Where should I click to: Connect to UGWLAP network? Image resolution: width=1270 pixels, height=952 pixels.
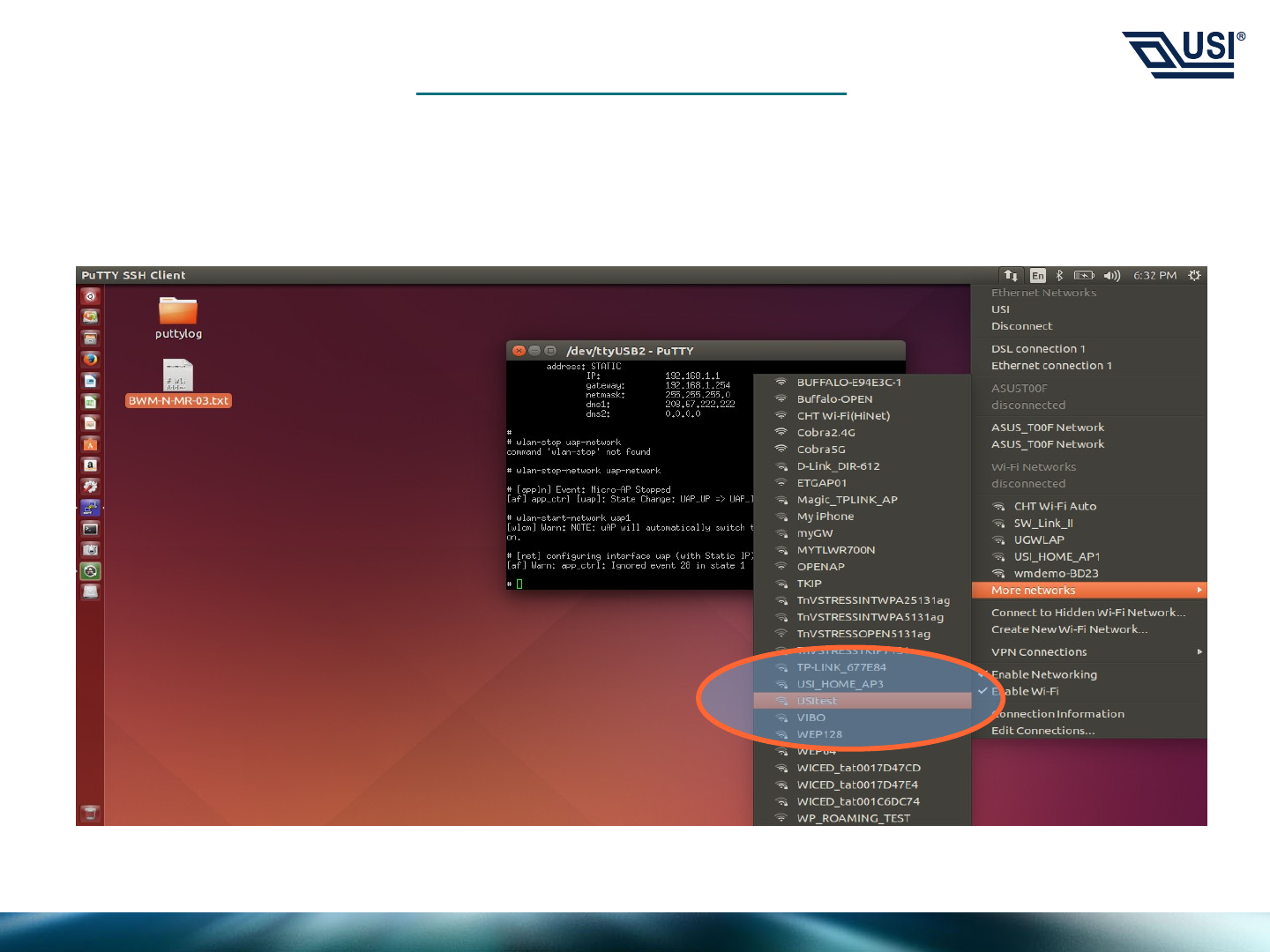point(1089,540)
